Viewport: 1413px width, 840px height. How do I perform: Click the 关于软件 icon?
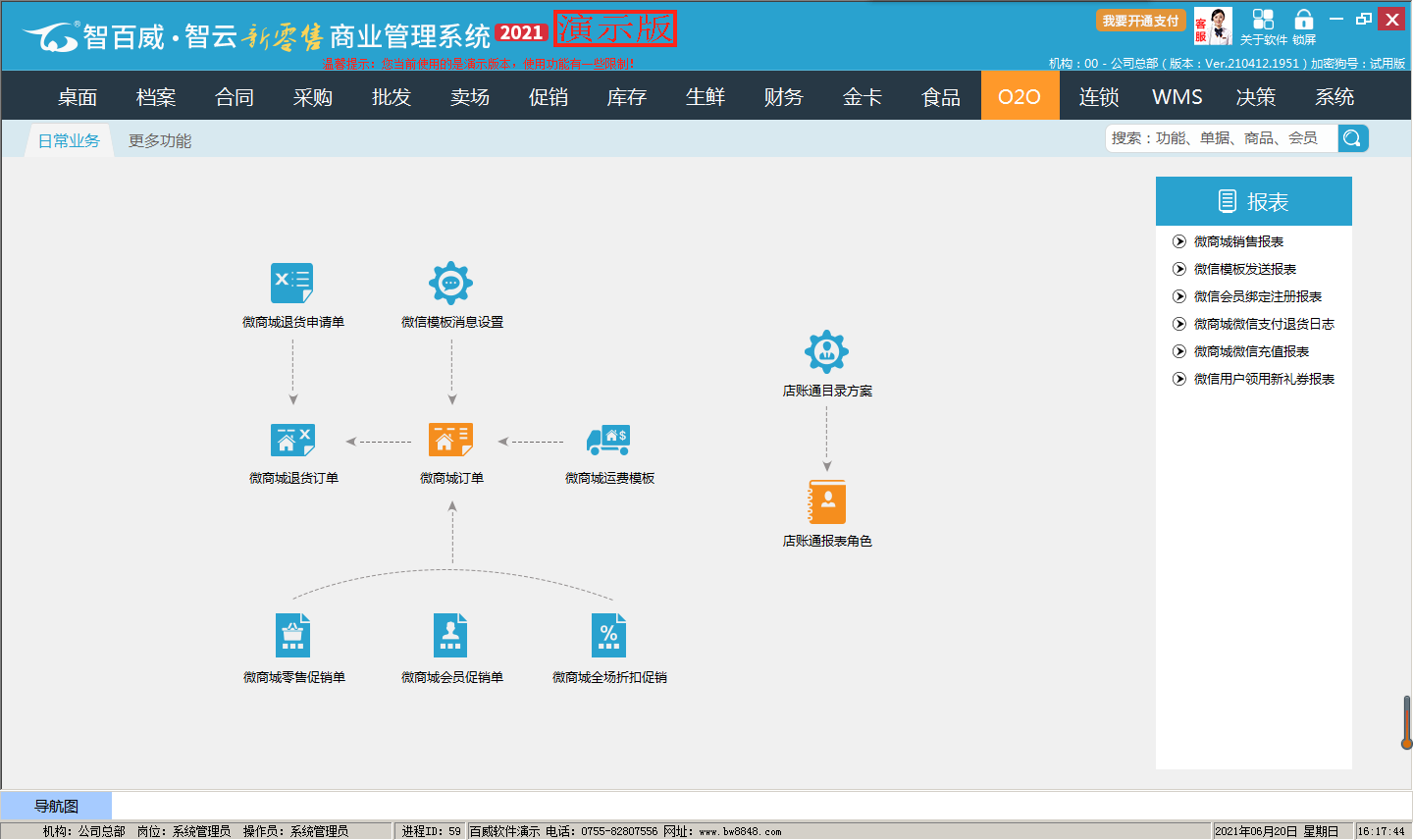point(1263,20)
